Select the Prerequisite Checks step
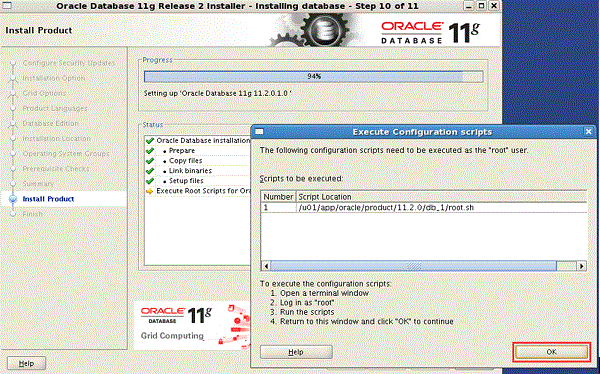Viewport: 600px width, 374px height. [56, 168]
